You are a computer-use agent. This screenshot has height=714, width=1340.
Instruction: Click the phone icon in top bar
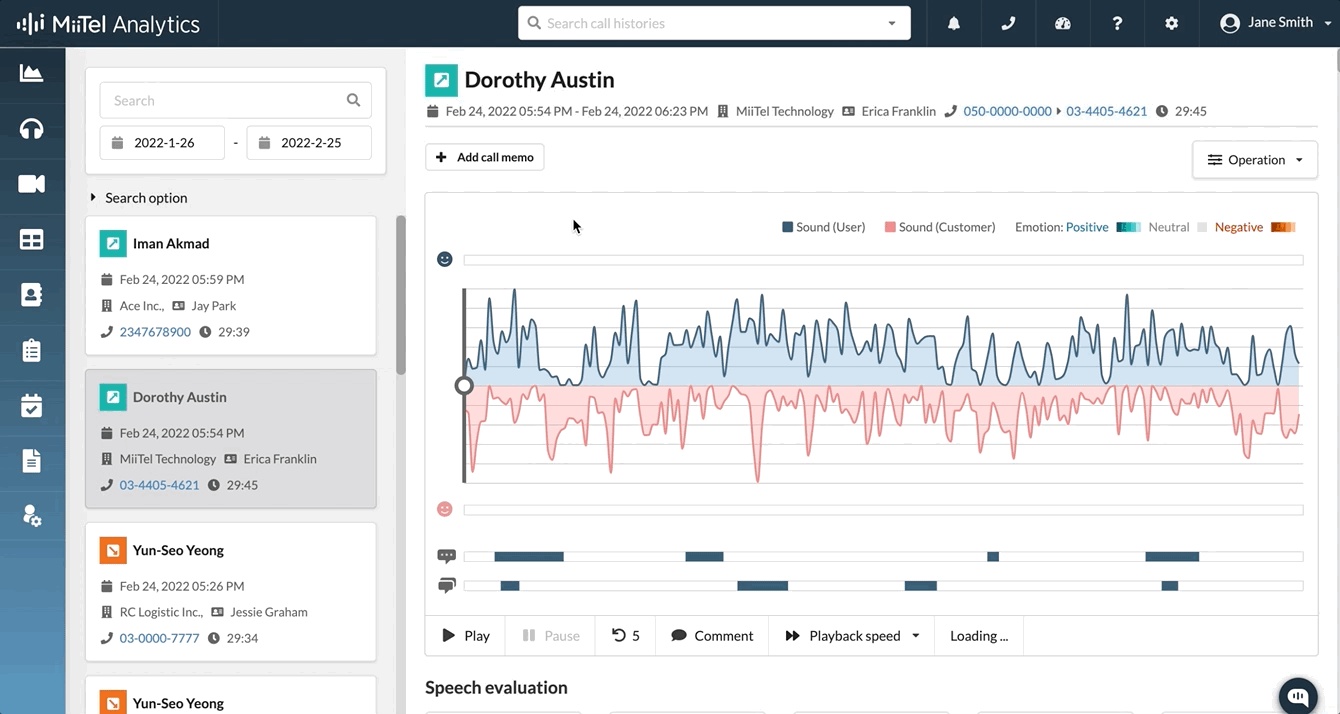[x=1008, y=23]
